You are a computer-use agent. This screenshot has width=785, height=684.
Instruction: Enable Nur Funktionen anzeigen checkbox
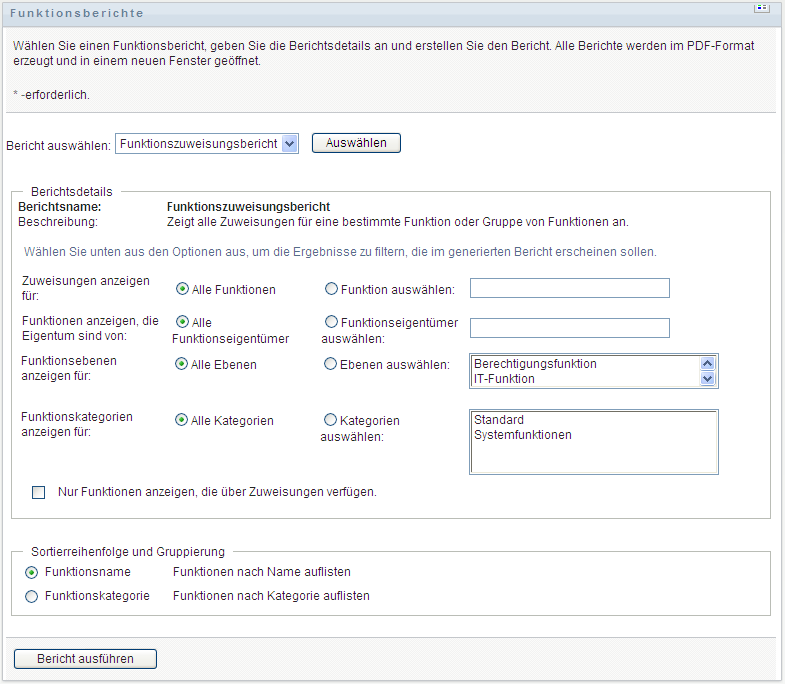tap(39, 493)
